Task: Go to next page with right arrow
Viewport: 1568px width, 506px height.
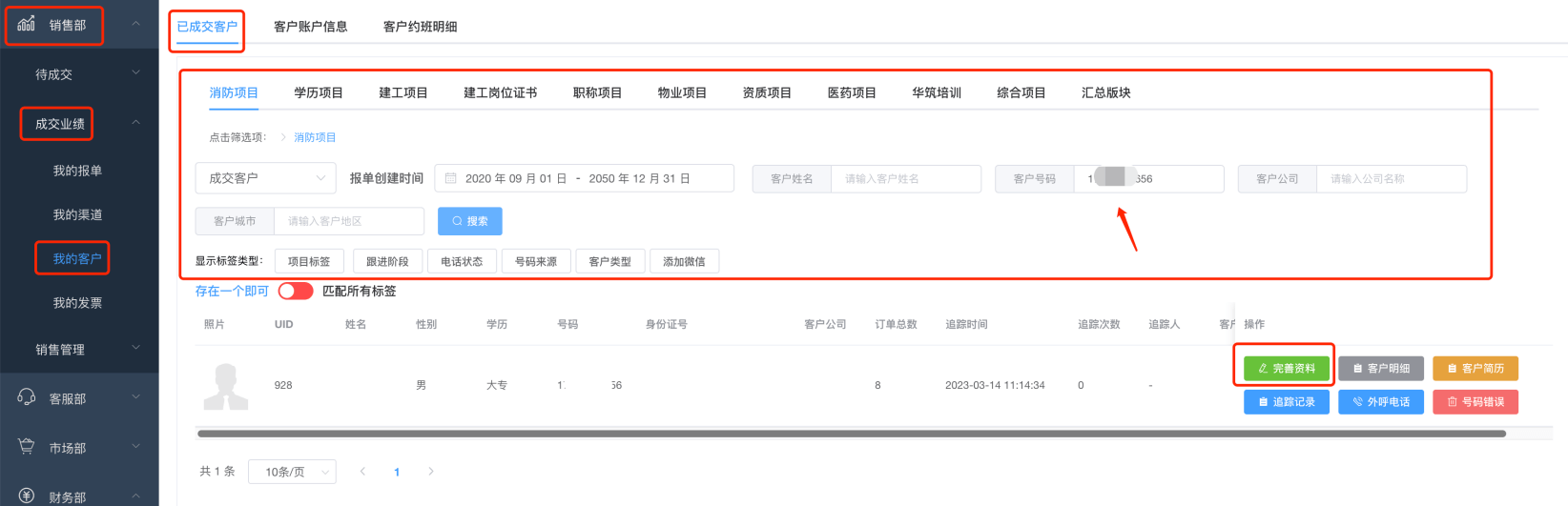Action: coord(431,472)
